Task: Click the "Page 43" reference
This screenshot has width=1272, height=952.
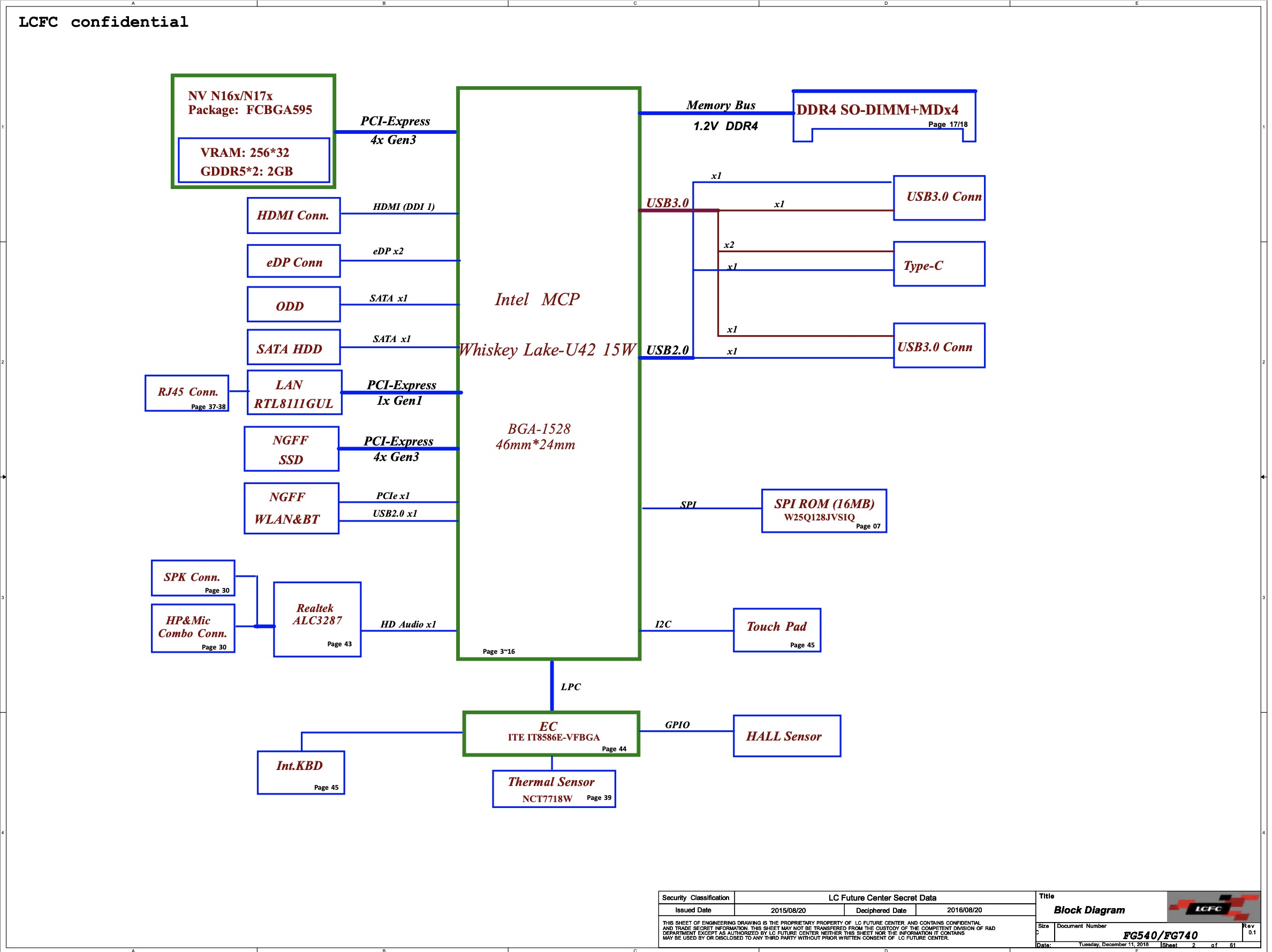Action: (x=339, y=644)
